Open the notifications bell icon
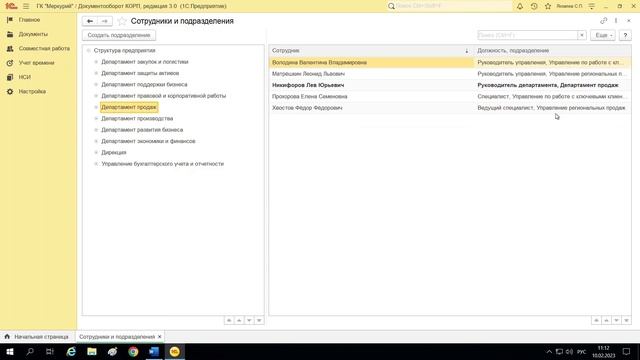Image resolution: width=640 pixels, height=360 pixels. pyautogui.click(x=520, y=6)
